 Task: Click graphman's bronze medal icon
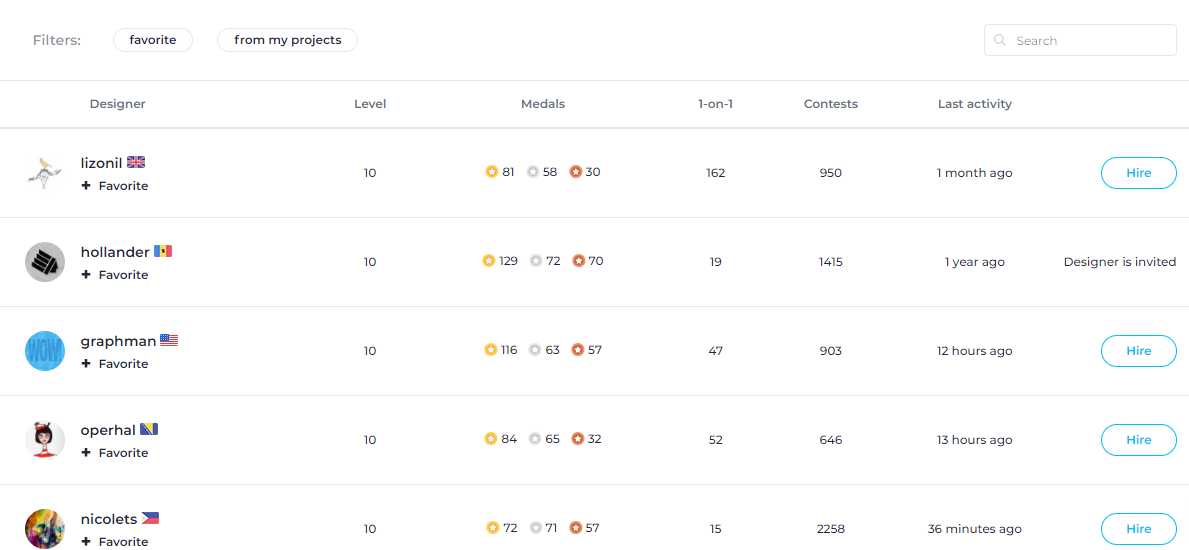click(578, 350)
